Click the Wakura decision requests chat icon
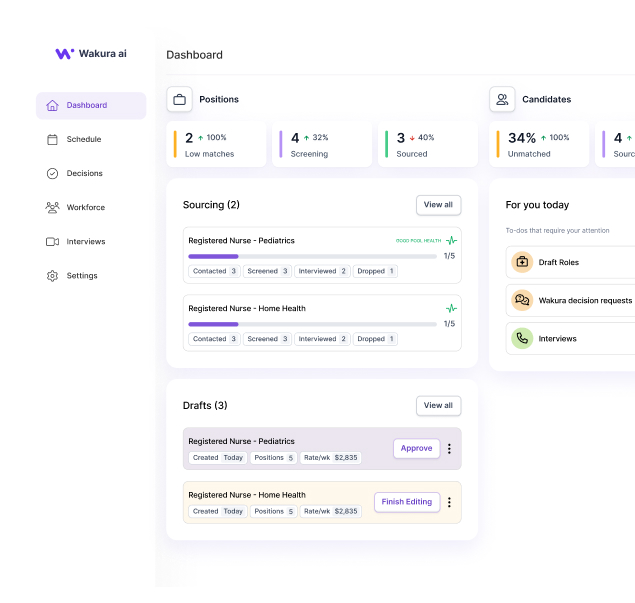Screen dimensions: 635x603 [521, 300]
